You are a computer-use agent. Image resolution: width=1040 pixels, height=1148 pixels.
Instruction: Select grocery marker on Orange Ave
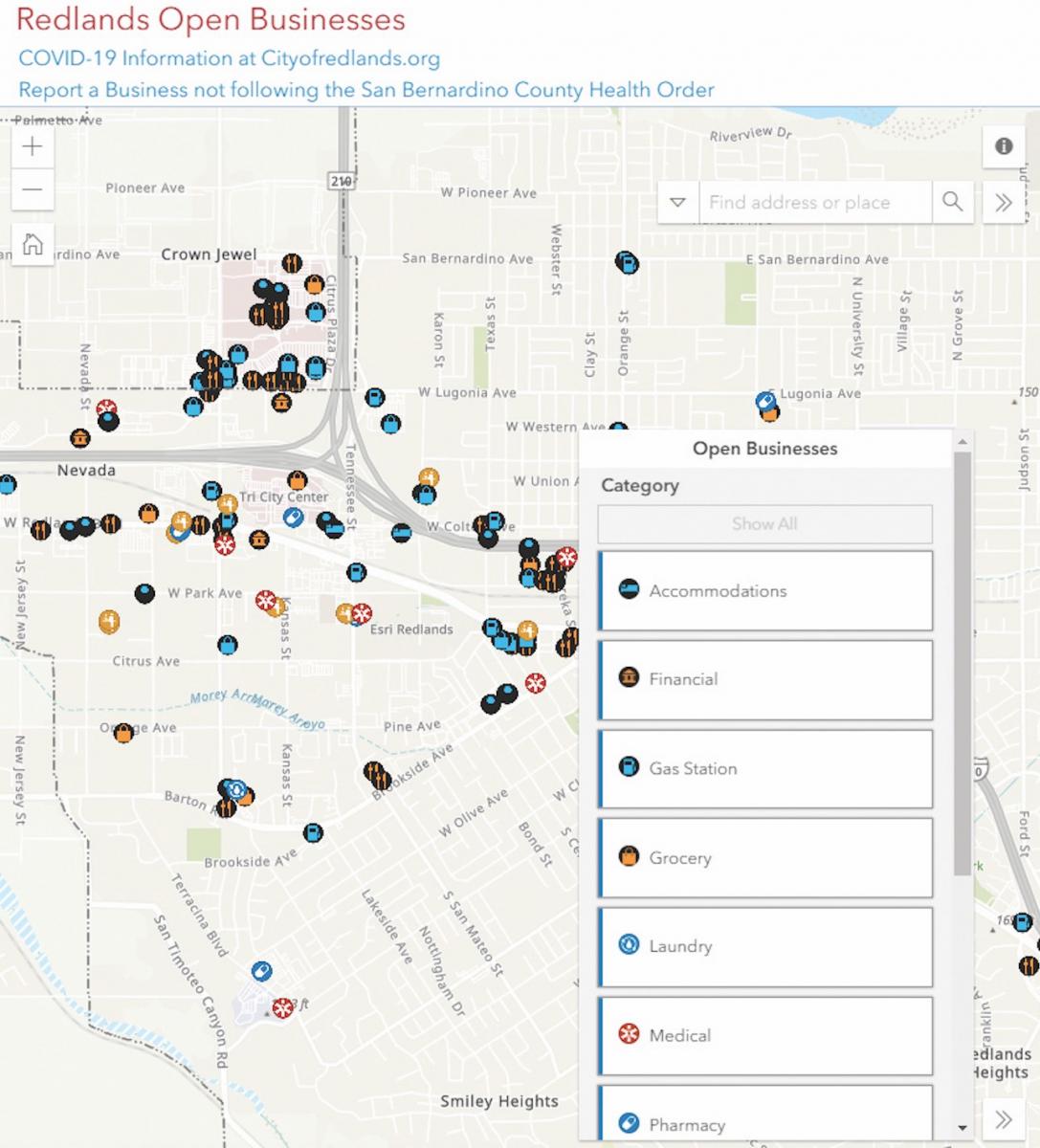(123, 734)
